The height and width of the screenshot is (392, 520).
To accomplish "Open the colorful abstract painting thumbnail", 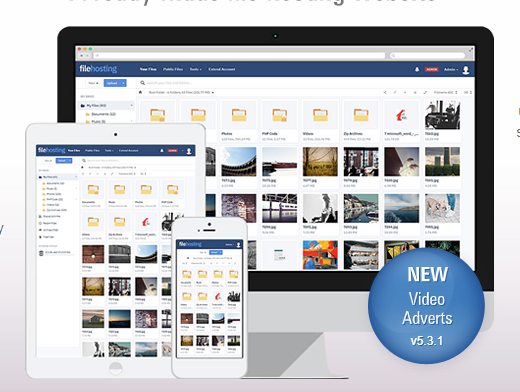I will [320, 255].
